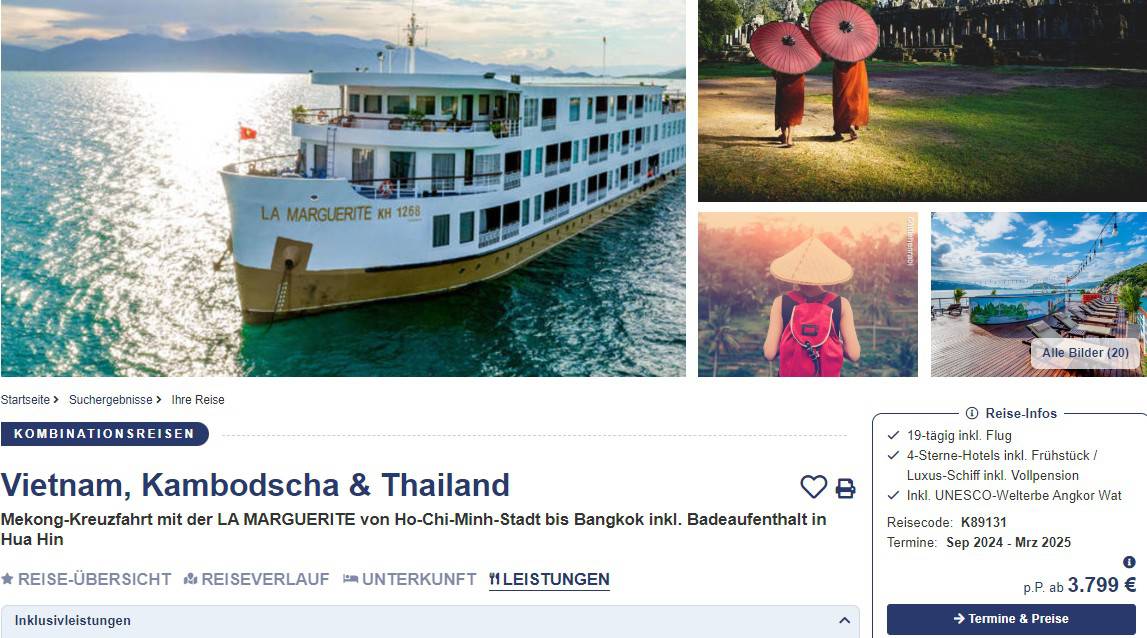Click the Termine & Preise button
Viewport: 1147px width, 638px height.
click(x=1011, y=619)
